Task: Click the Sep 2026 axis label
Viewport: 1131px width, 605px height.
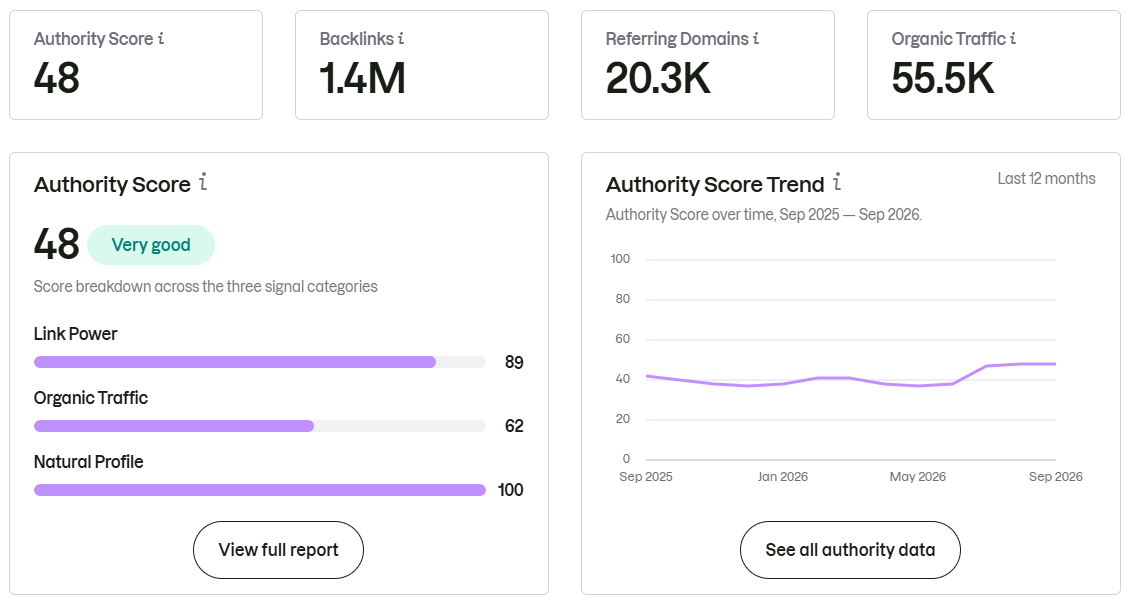Action: [1055, 477]
